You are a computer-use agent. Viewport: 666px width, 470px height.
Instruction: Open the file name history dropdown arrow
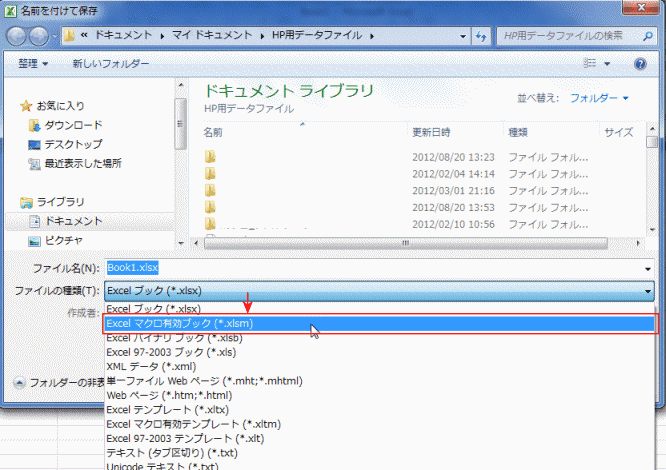(x=648, y=268)
